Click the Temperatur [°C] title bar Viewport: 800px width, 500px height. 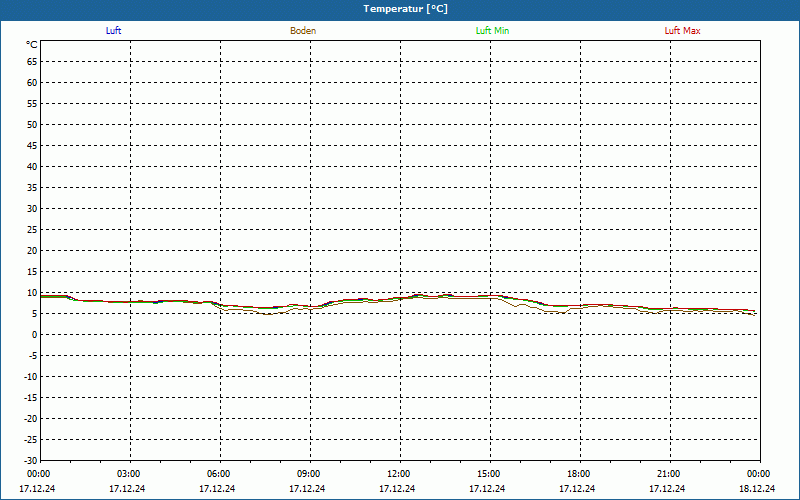tap(400, 9)
